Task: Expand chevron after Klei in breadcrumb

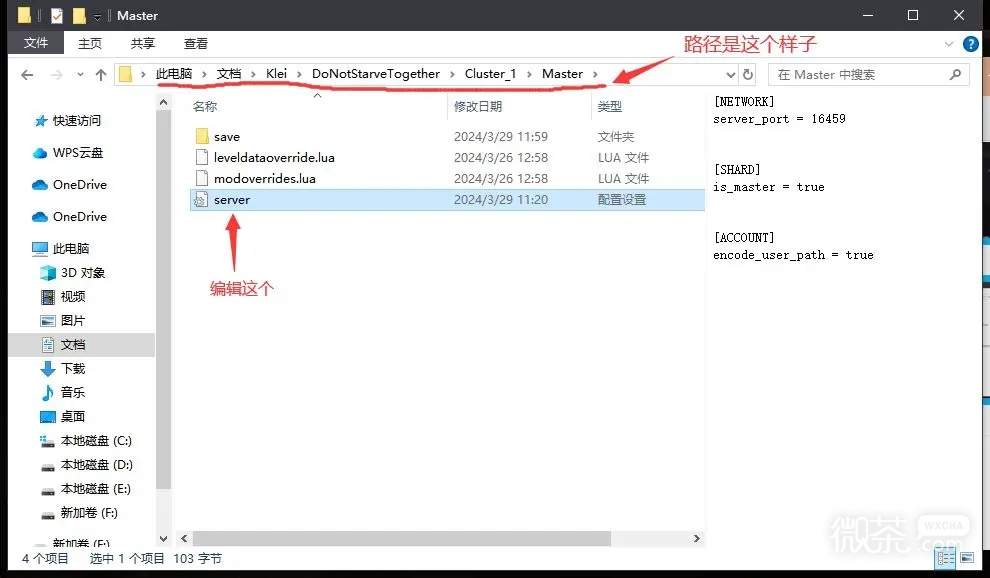Action: [299, 75]
